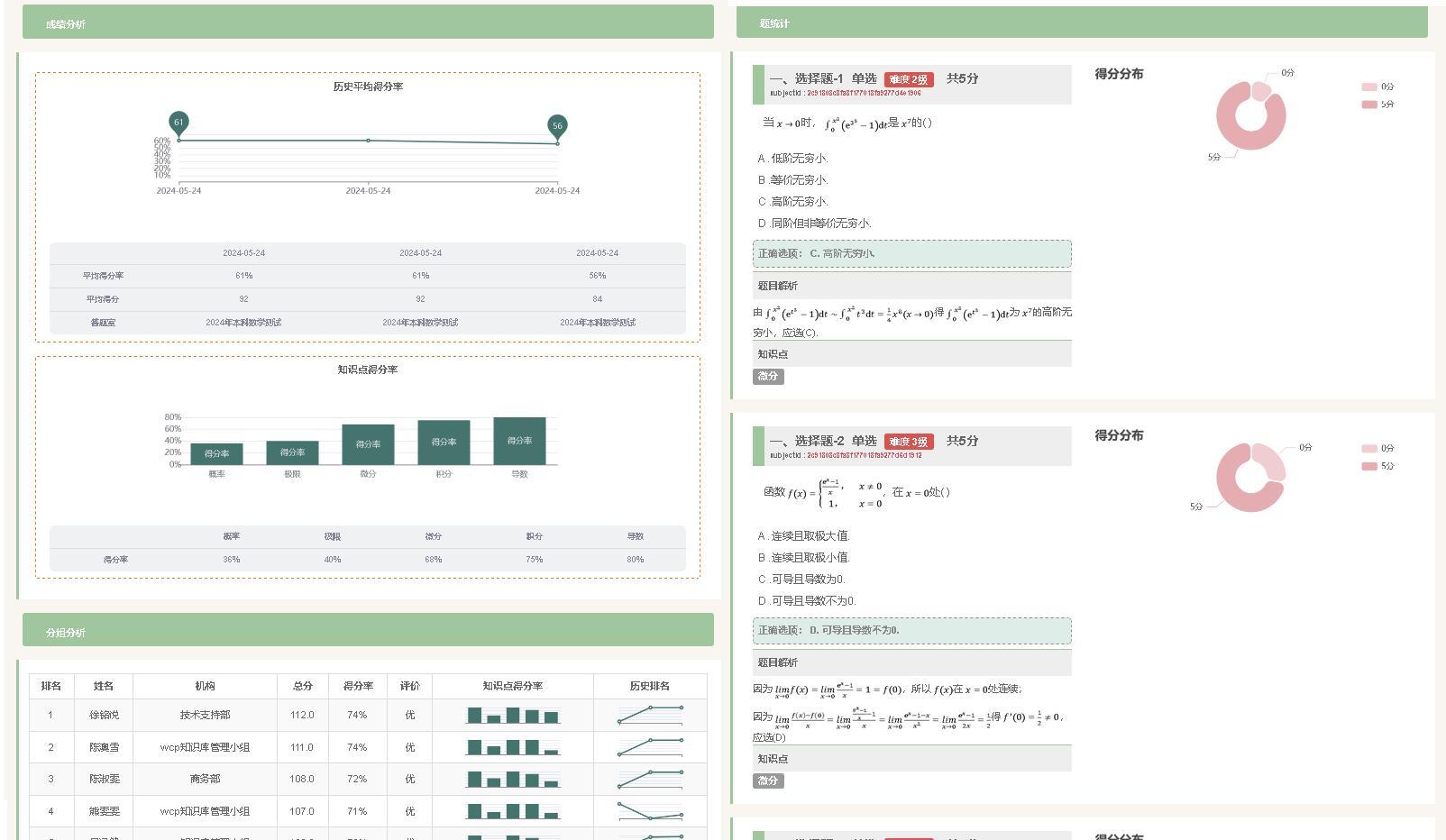Open rank 2 row's knowledge mini bar chart

tap(512, 747)
